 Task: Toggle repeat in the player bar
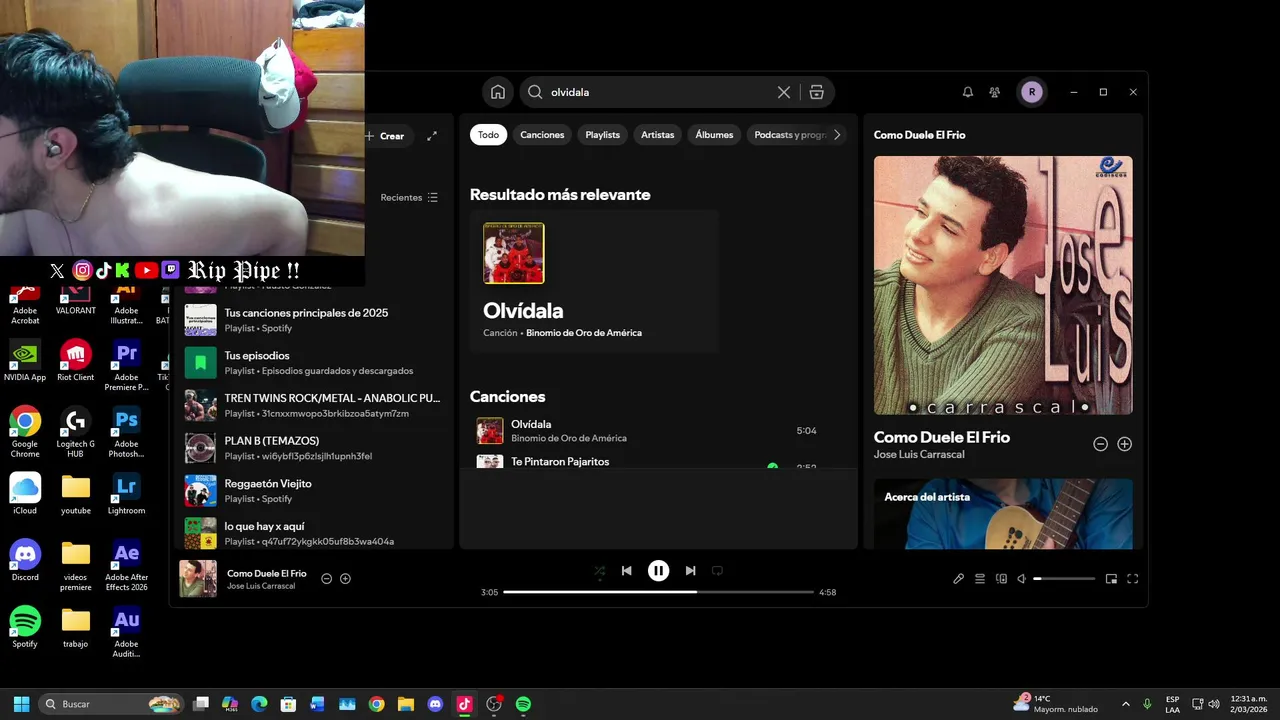click(x=717, y=571)
